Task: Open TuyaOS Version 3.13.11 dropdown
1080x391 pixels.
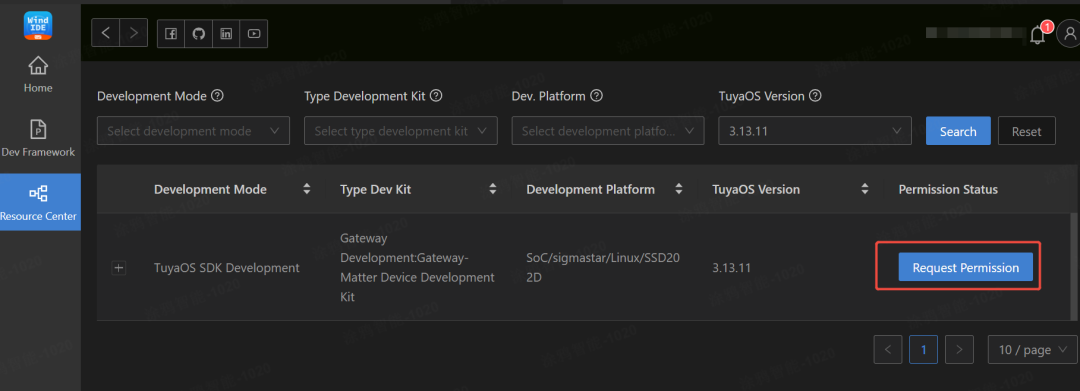Action: coord(815,131)
